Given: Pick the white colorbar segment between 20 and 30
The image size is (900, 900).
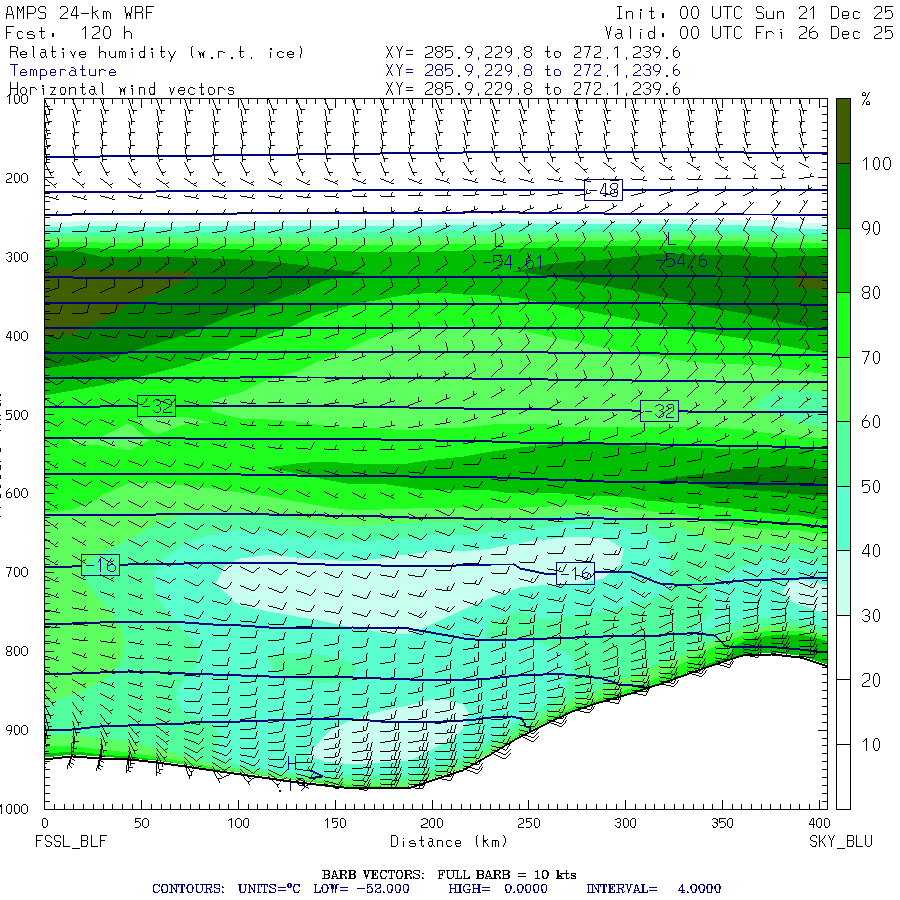Looking at the screenshot, I should click(x=843, y=647).
